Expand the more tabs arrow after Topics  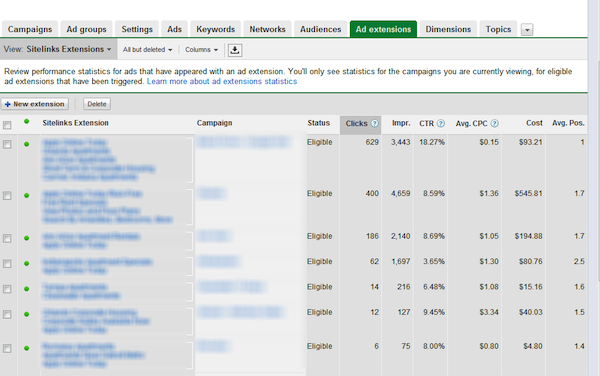coord(527,29)
